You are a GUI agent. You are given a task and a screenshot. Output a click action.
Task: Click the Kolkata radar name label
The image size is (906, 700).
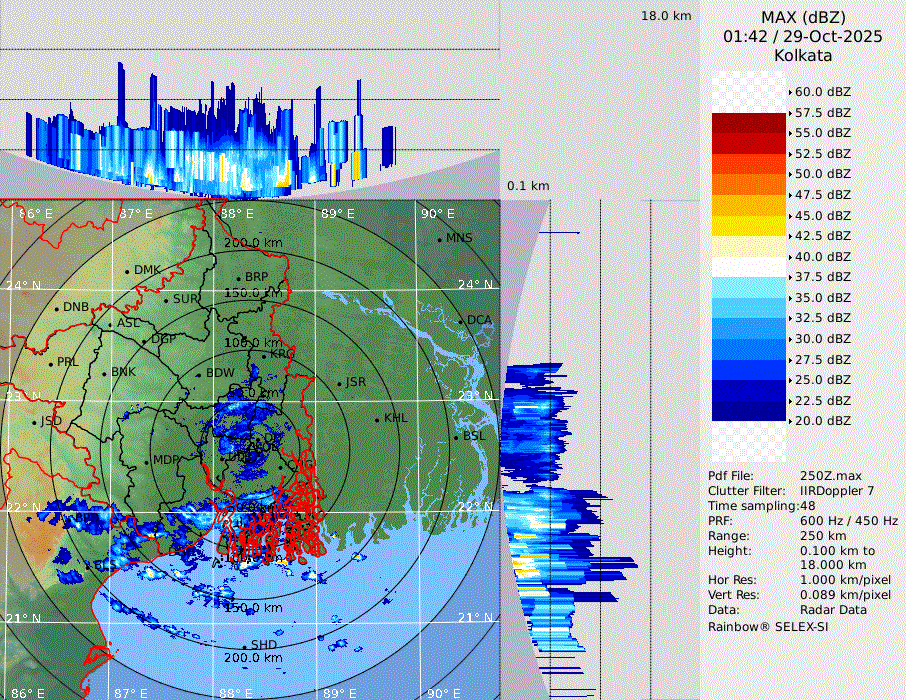[x=802, y=55]
